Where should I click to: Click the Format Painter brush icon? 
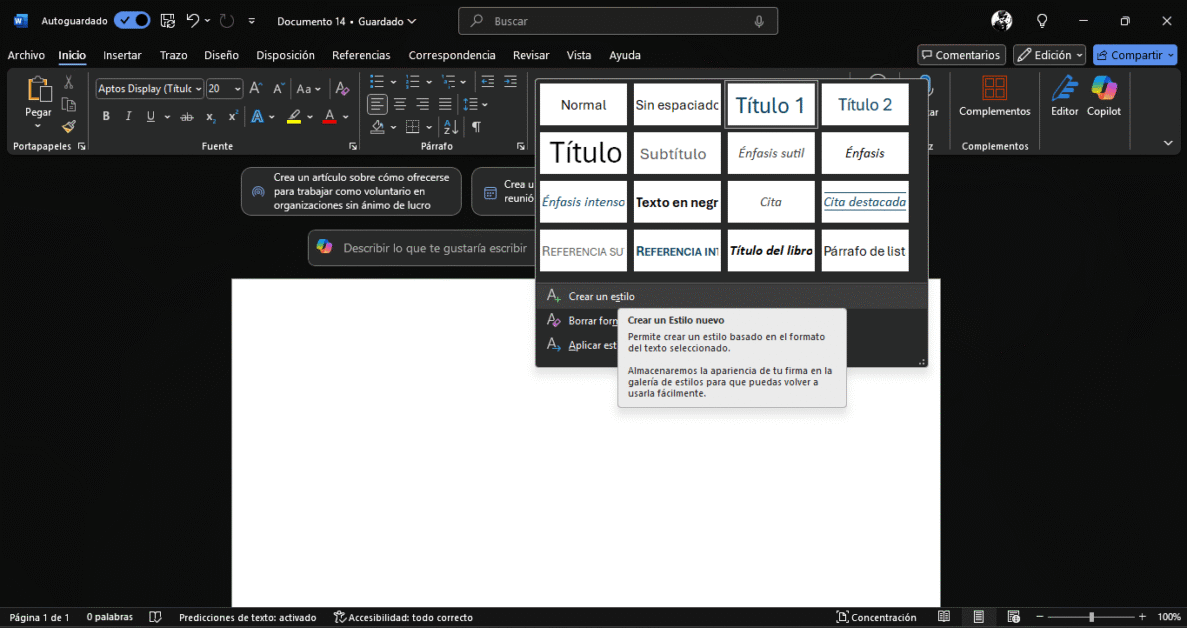tap(69, 127)
